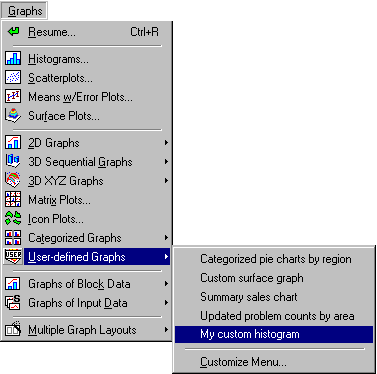
Task: Expand Multiple Graph Layouts submenu arrow
Action: click(x=166, y=330)
